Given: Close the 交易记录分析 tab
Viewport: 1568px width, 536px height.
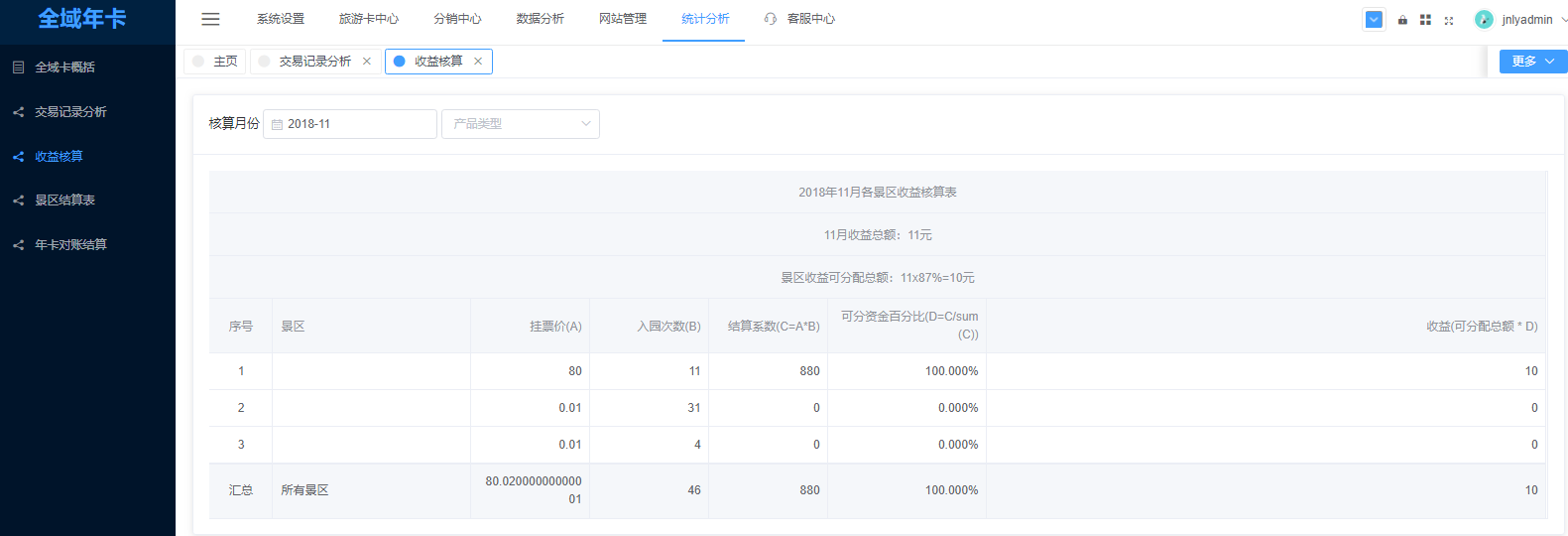Looking at the screenshot, I should pos(367,62).
